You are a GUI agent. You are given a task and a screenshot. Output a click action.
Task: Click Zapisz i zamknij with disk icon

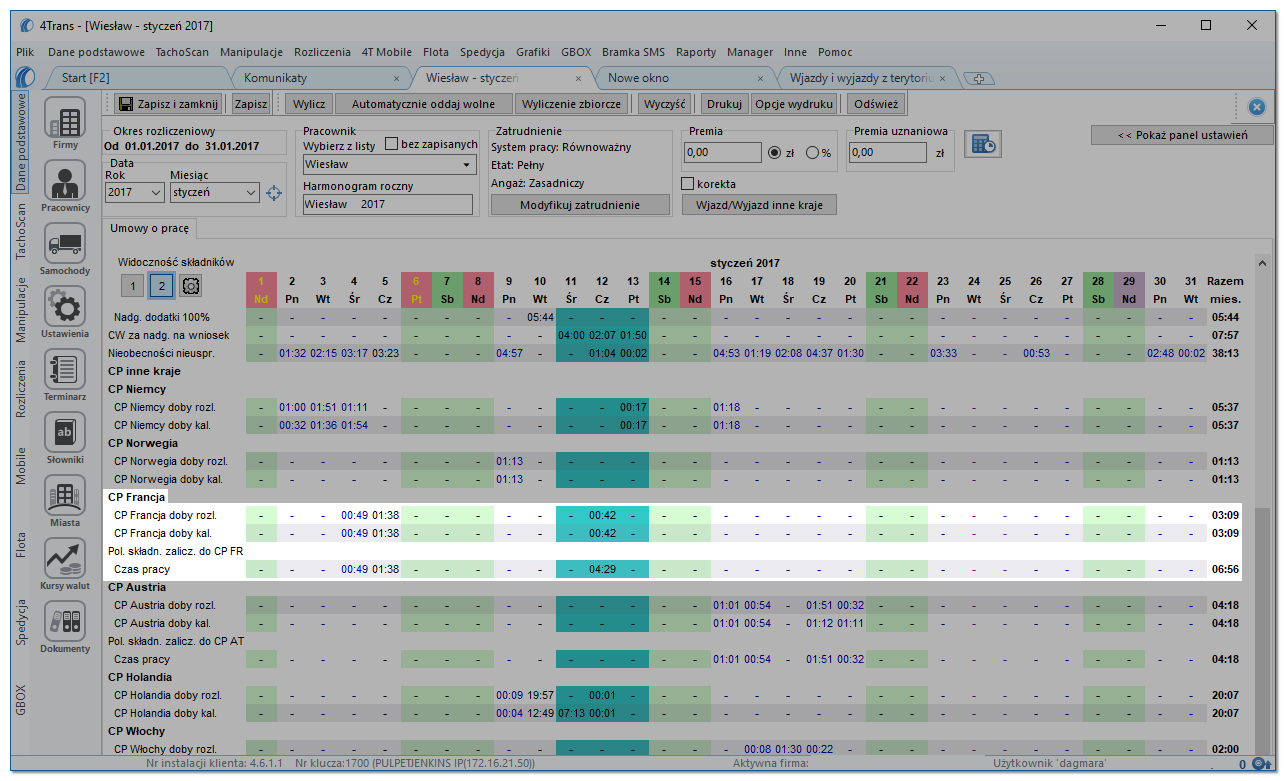pos(167,103)
